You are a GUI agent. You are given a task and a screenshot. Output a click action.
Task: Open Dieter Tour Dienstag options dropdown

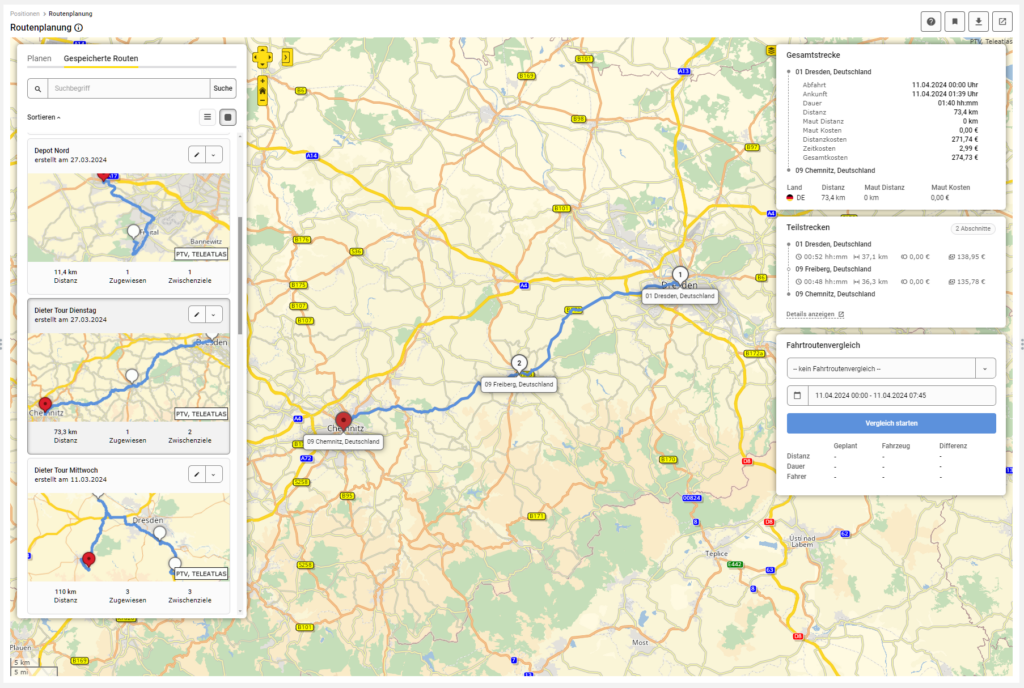(x=214, y=315)
